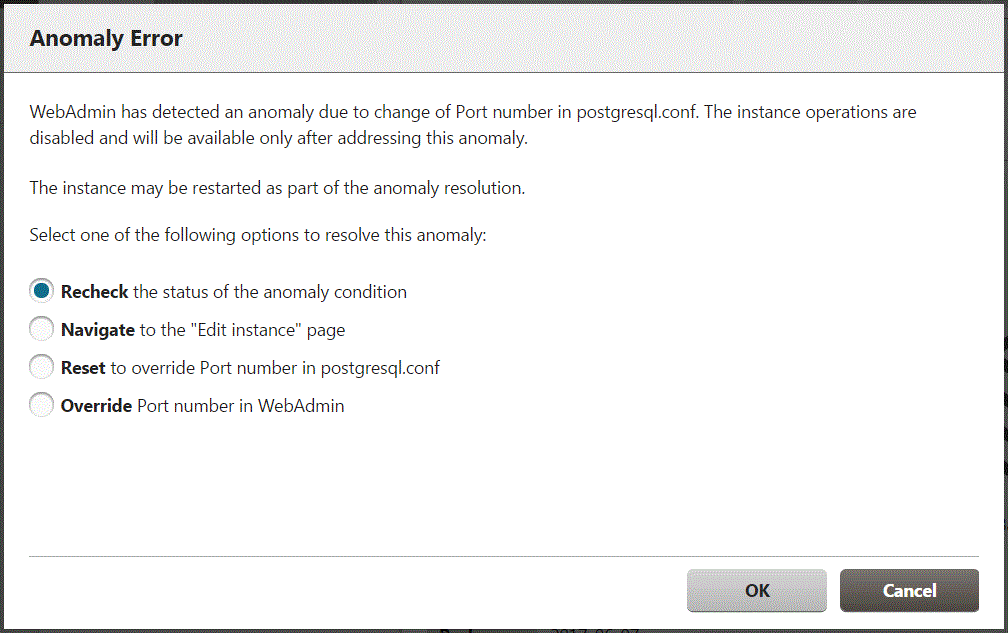Screen dimensions: 1008x633
Task: Enable the Override radio button
Action: [41, 405]
